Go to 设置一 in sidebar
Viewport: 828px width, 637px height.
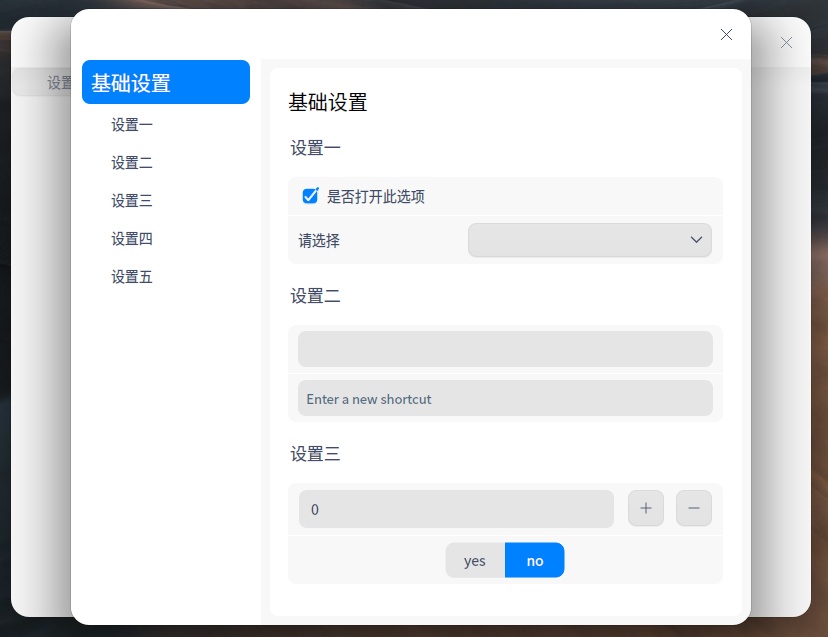pos(132,125)
